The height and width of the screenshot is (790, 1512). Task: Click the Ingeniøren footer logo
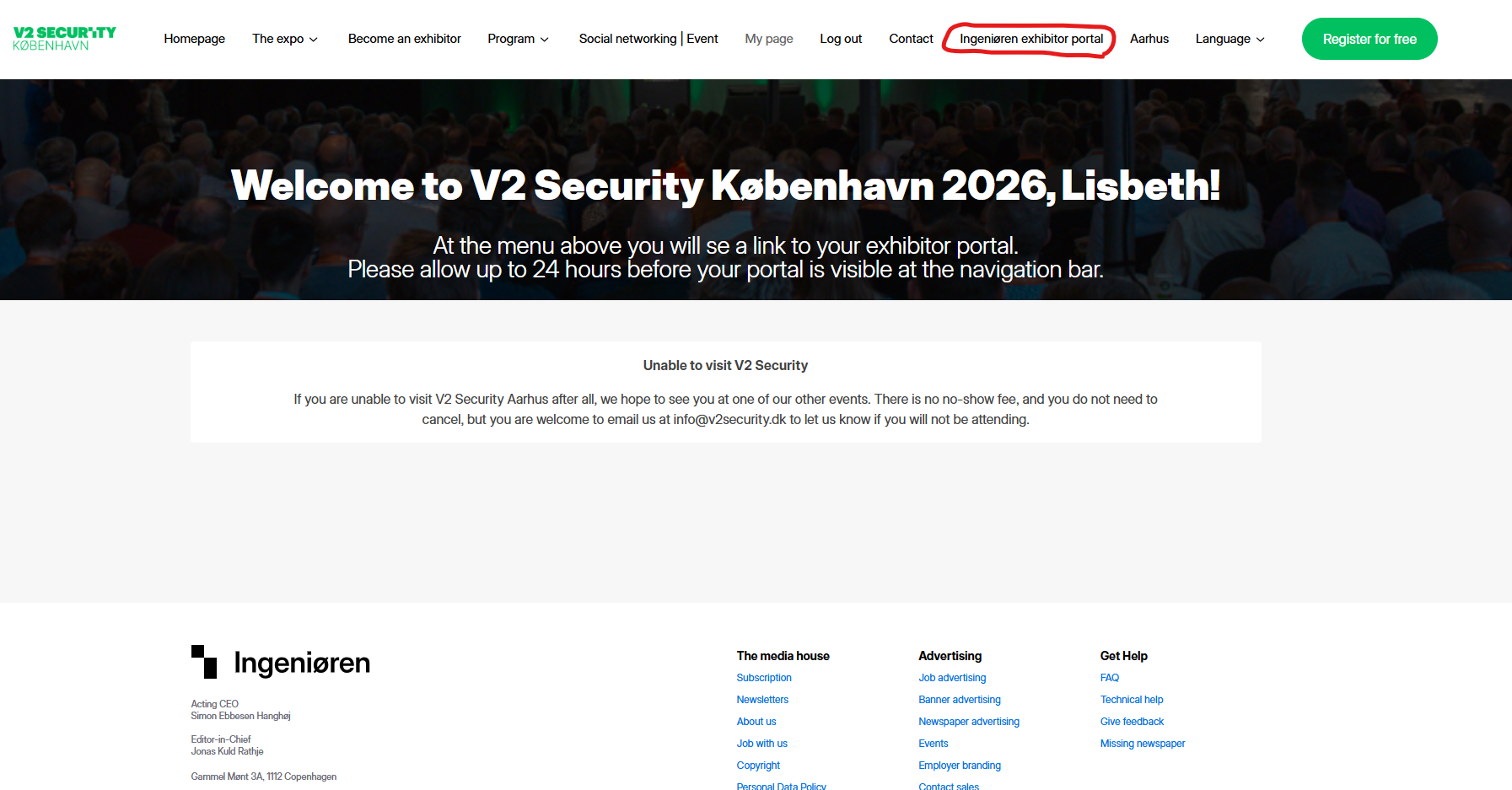281,663
